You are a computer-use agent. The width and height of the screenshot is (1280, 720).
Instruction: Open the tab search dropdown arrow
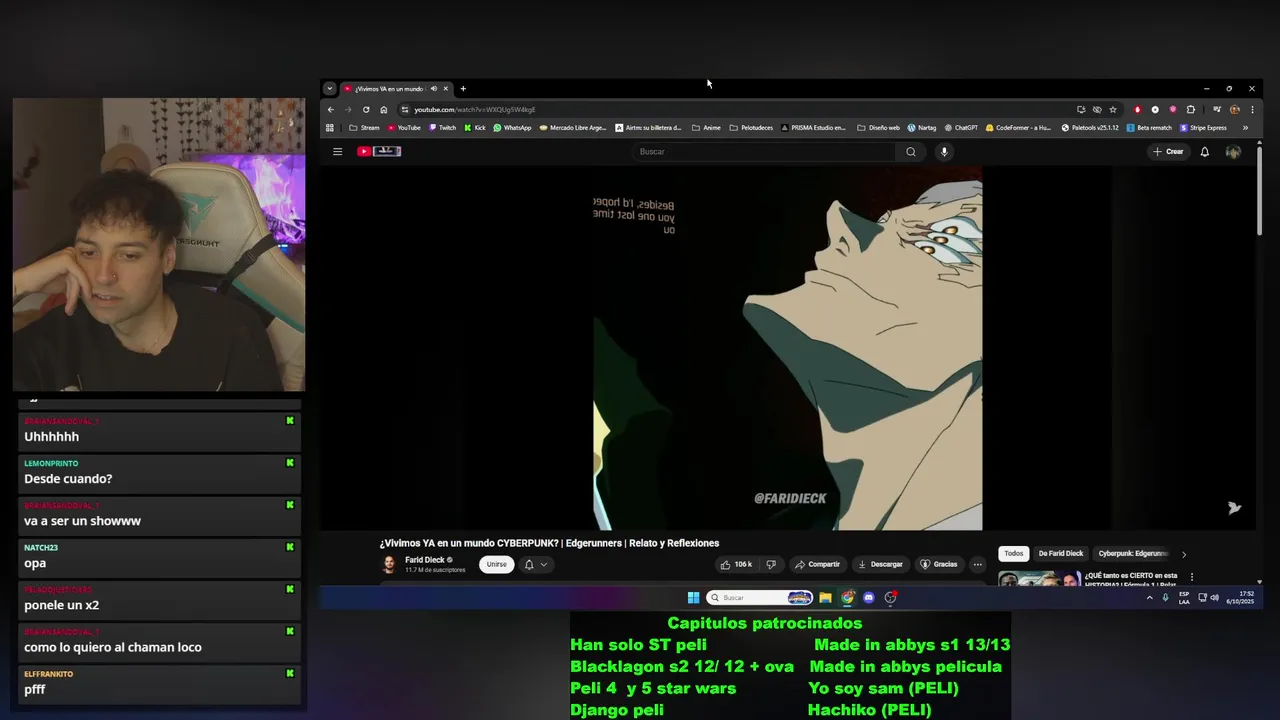(x=329, y=88)
